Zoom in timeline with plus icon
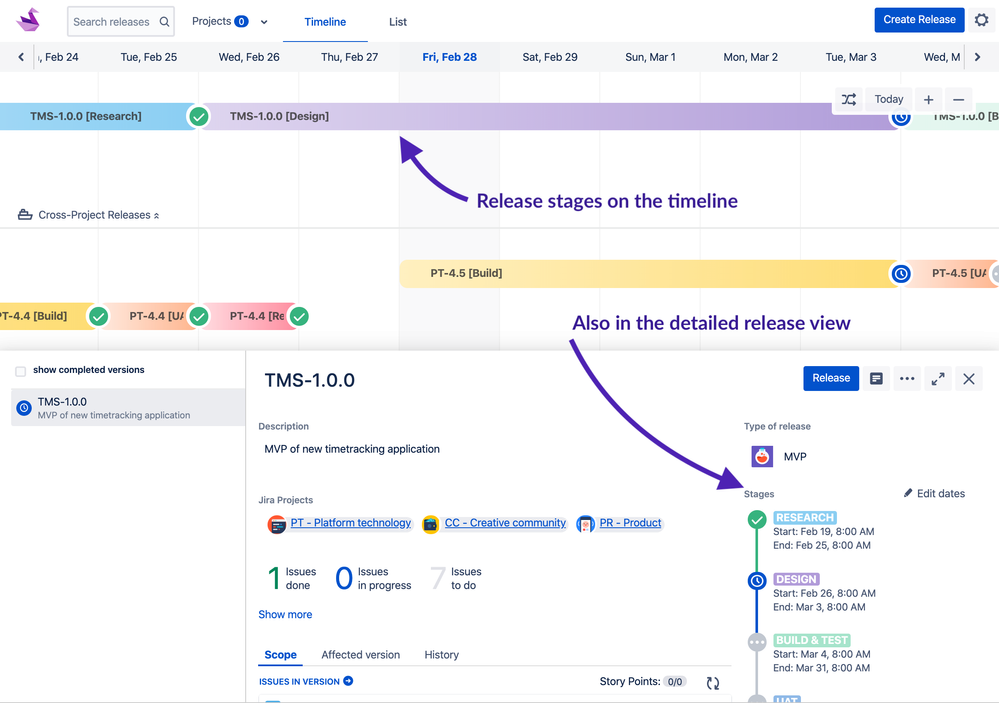Screen dimensions: 999x703 point(928,99)
